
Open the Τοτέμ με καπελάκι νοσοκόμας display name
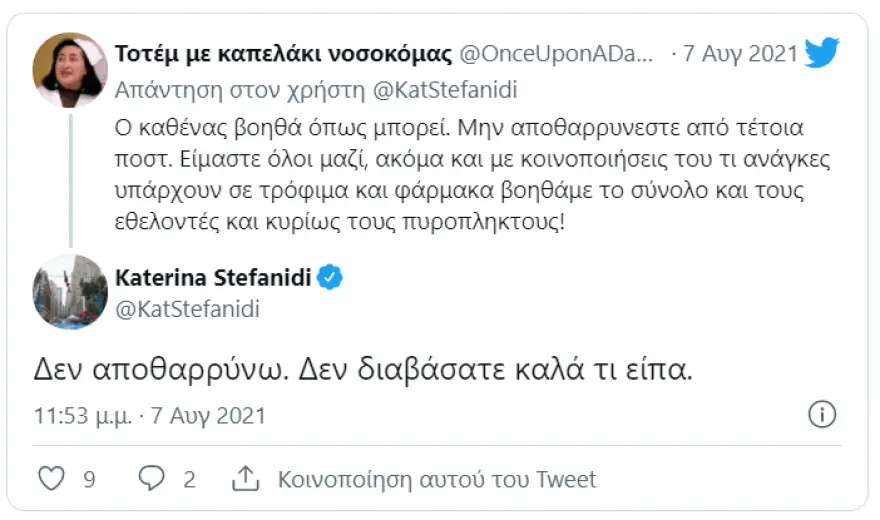click(283, 54)
